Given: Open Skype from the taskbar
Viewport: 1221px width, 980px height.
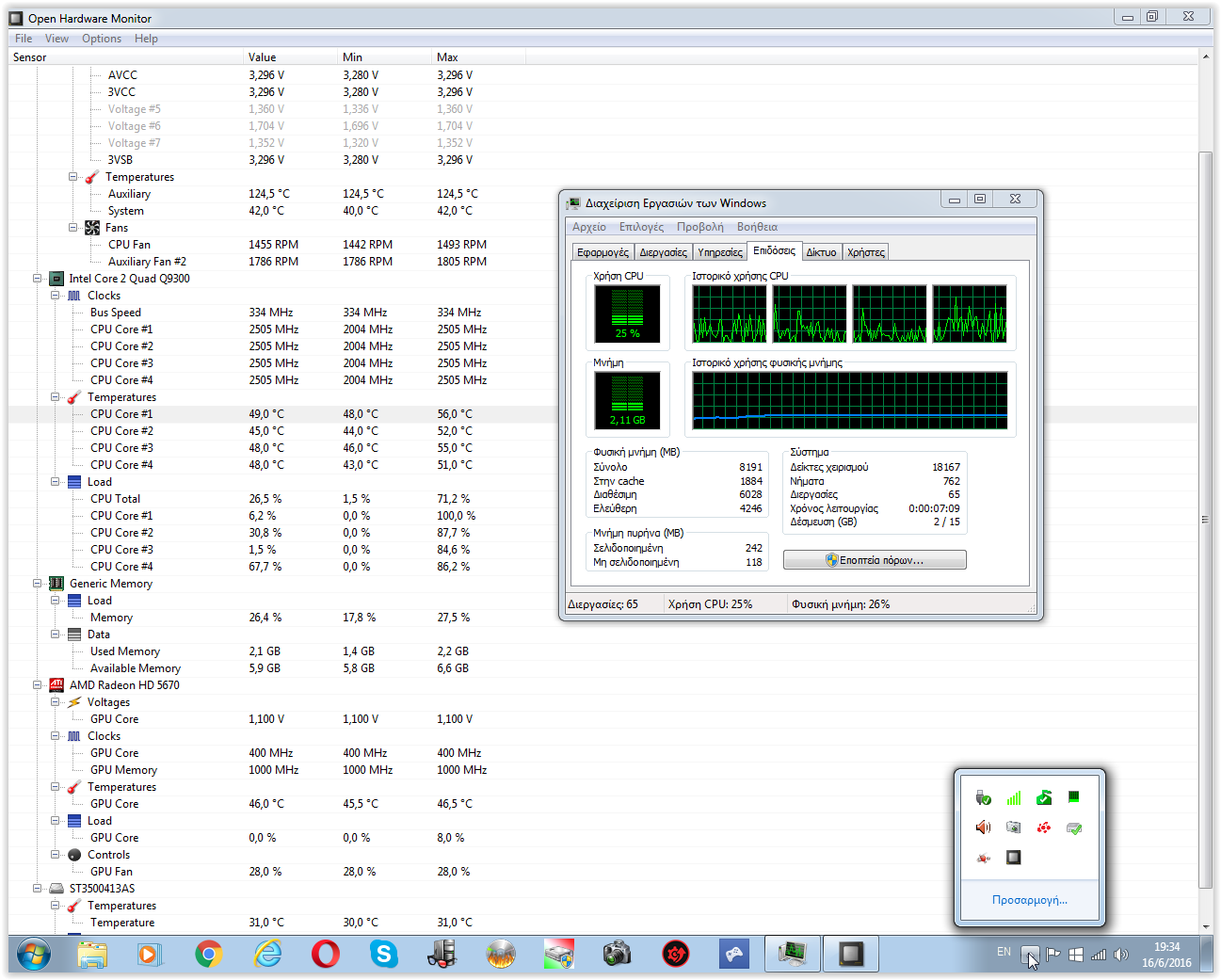Looking at the screenshot, I should coord(384,955).
